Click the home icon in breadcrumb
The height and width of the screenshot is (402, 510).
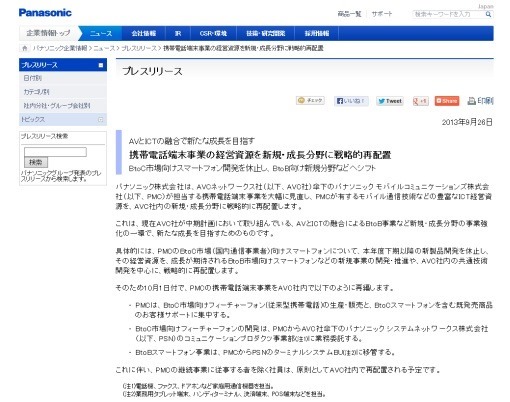pyautogui.click(x=24, y=48)
